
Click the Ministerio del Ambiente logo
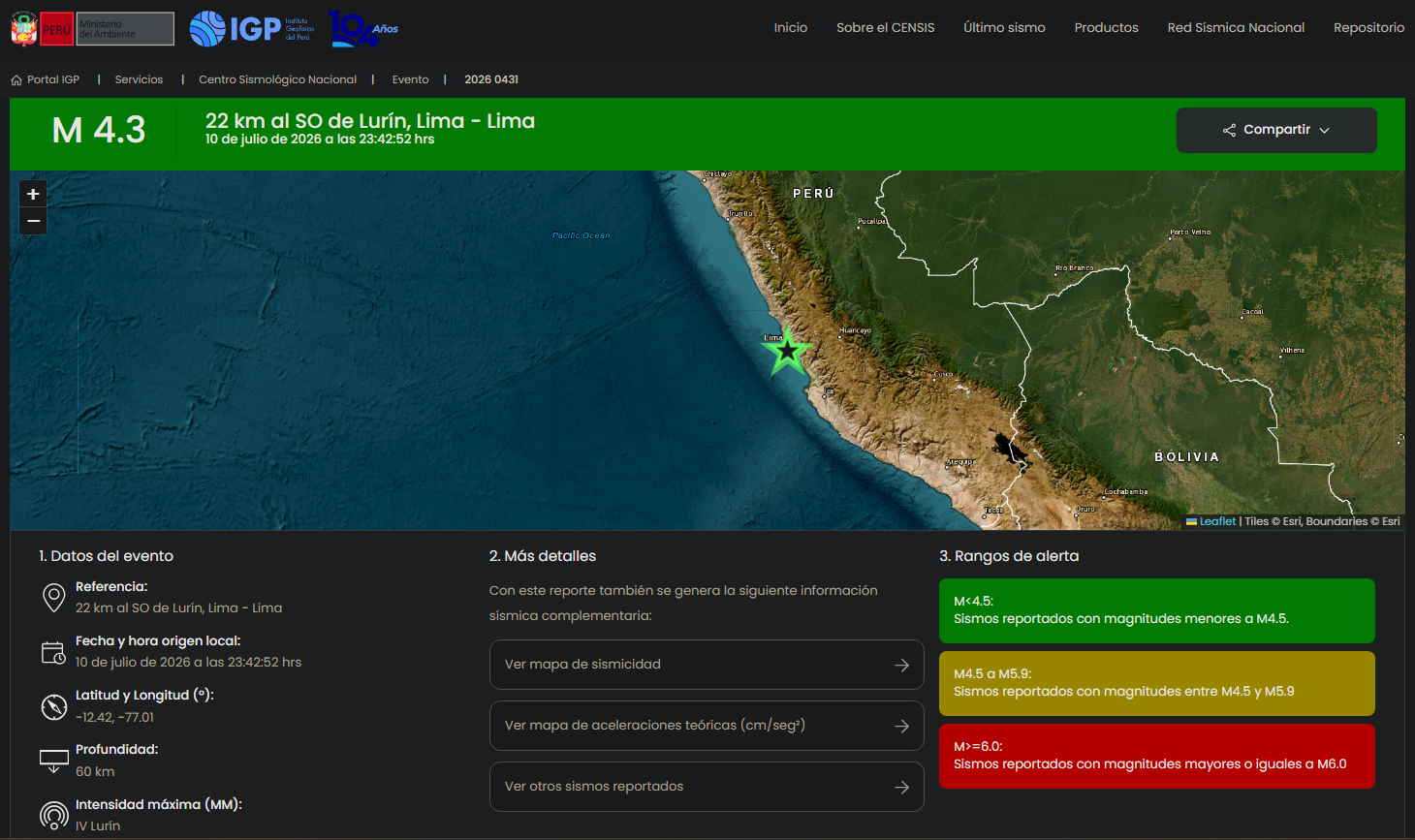pos(125,29)
